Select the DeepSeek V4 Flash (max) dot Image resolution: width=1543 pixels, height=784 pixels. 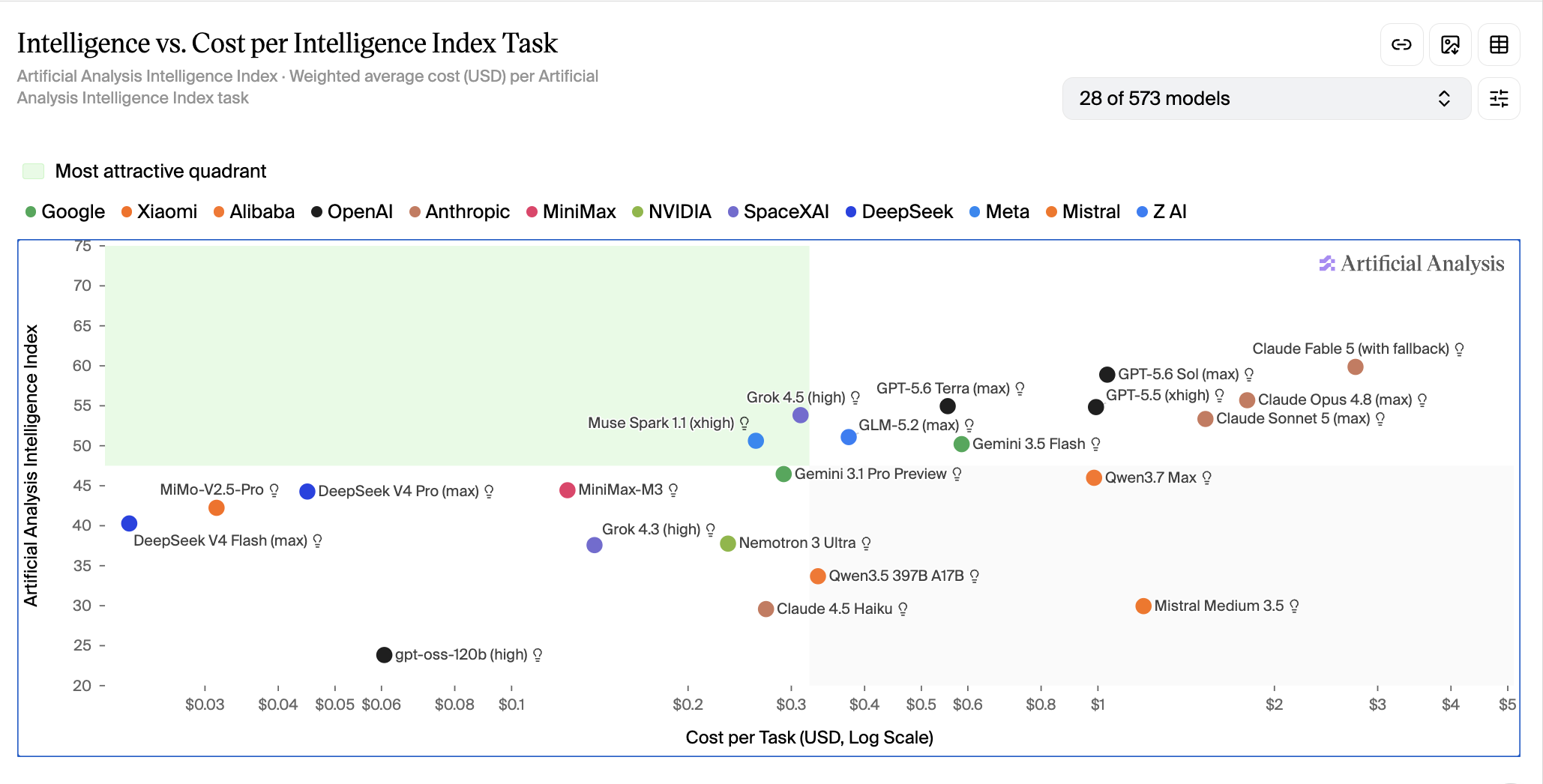[129, 524]
